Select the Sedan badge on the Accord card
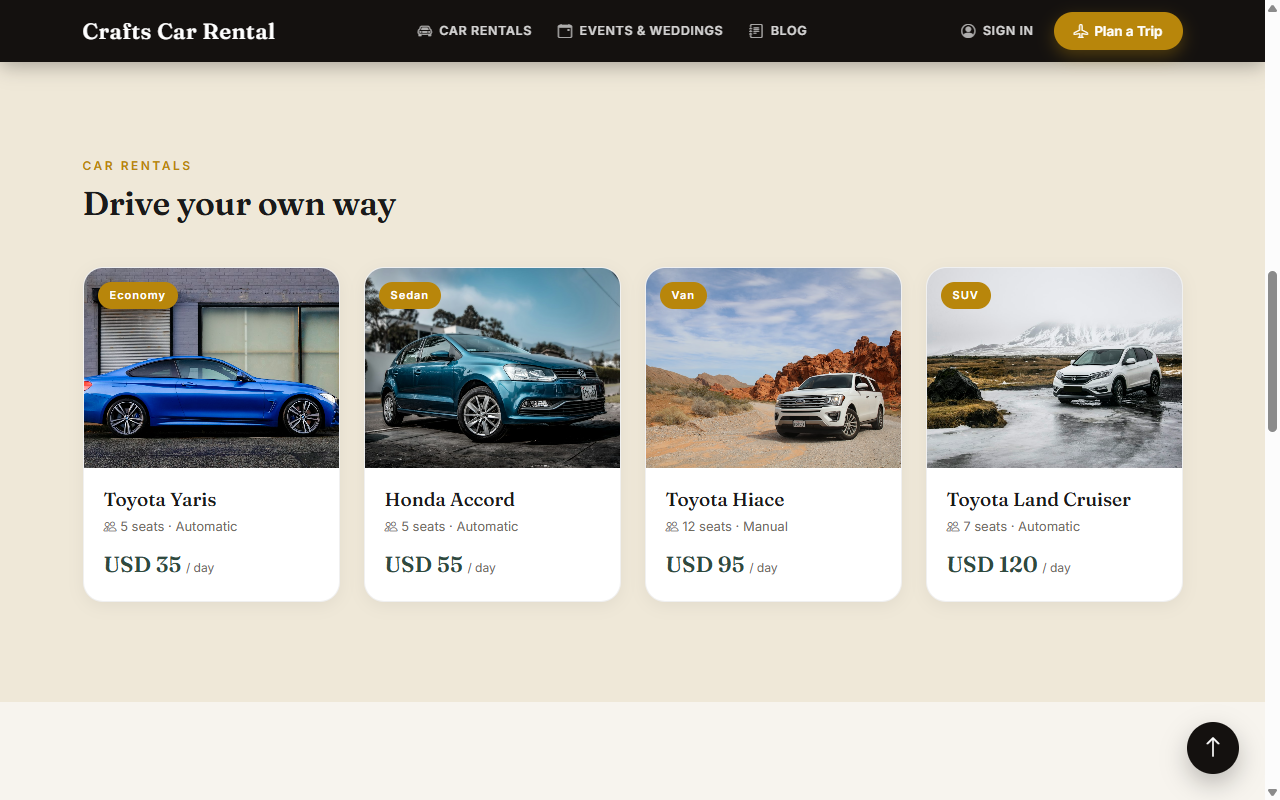 pos(409,295)
